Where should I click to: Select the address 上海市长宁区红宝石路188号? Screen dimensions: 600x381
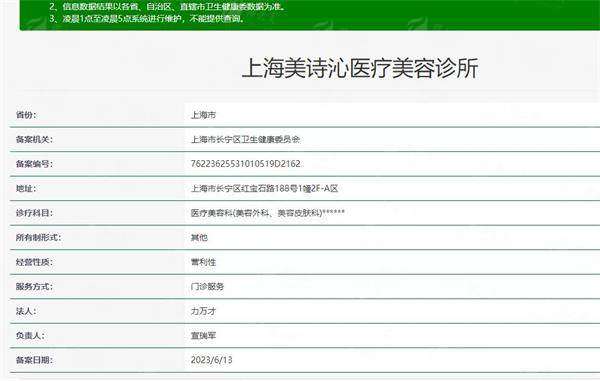tap(244, 189)
